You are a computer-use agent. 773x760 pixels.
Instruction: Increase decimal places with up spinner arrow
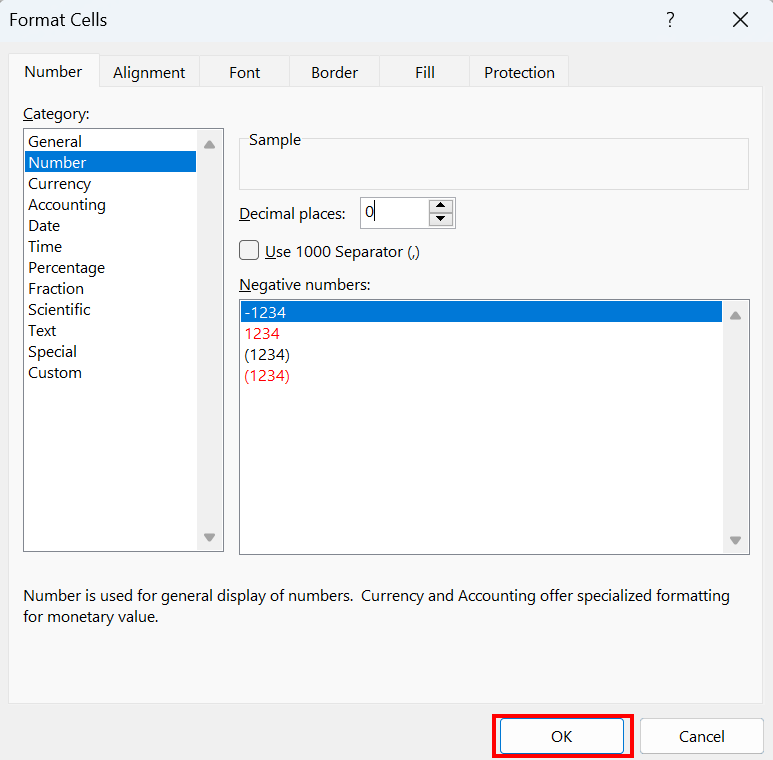click(441, 206)
